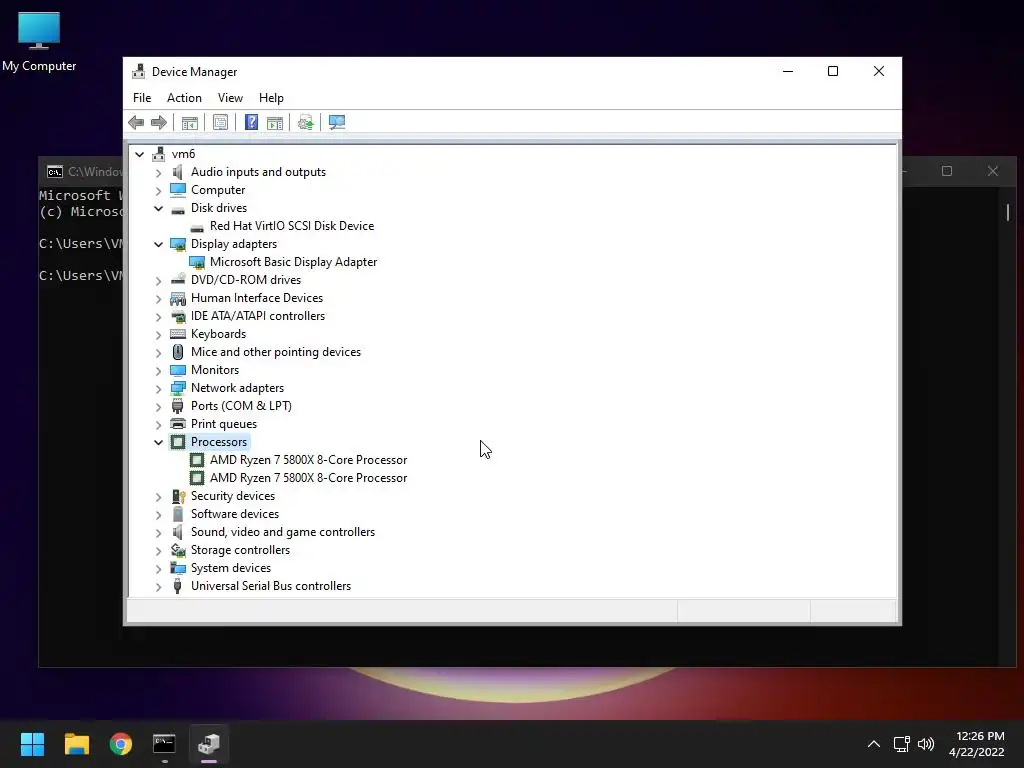Switch to Command Prompt on taskbar
1024x768 pixels.
pos(165,744)
